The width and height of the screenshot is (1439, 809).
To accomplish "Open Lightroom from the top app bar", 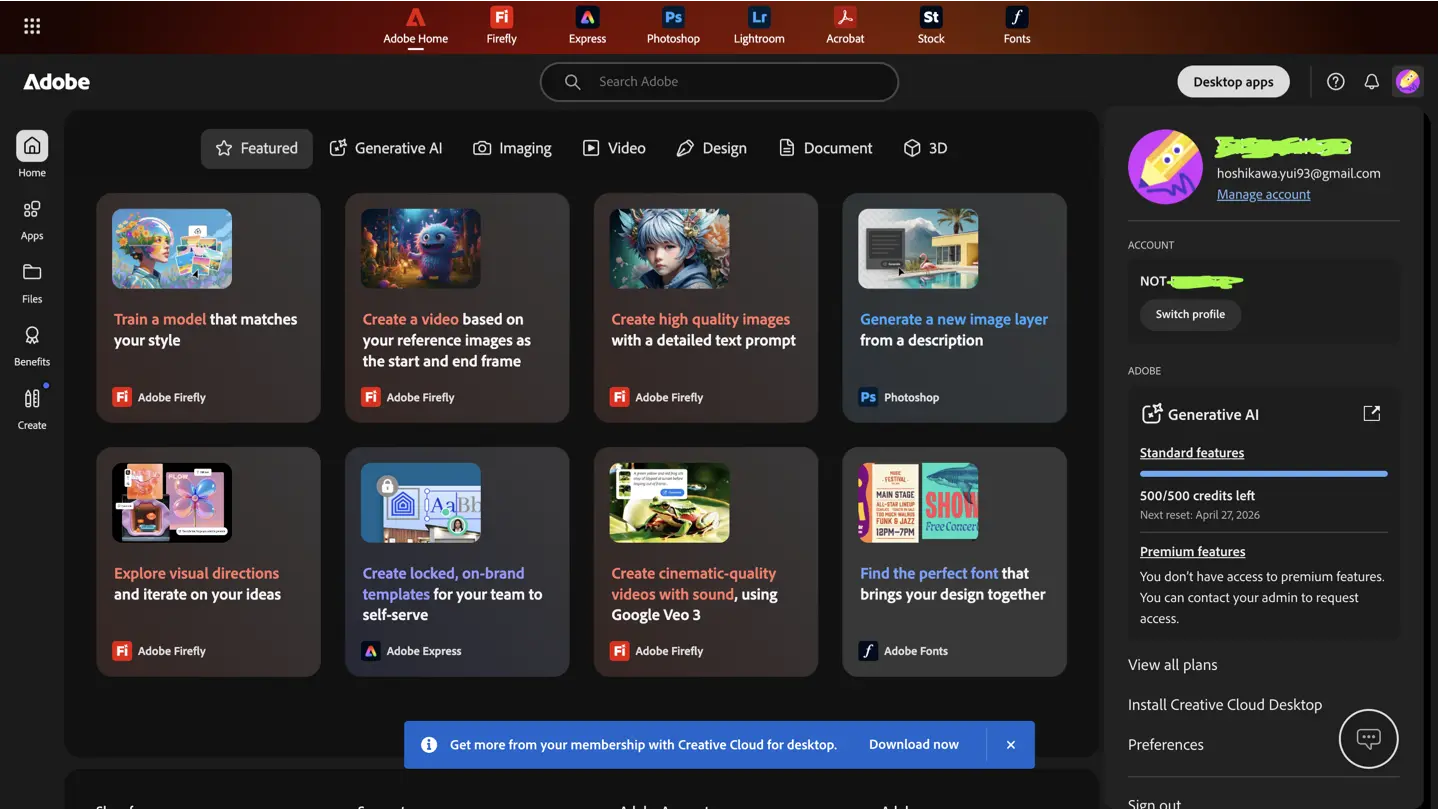I will [x=759, y=26].
